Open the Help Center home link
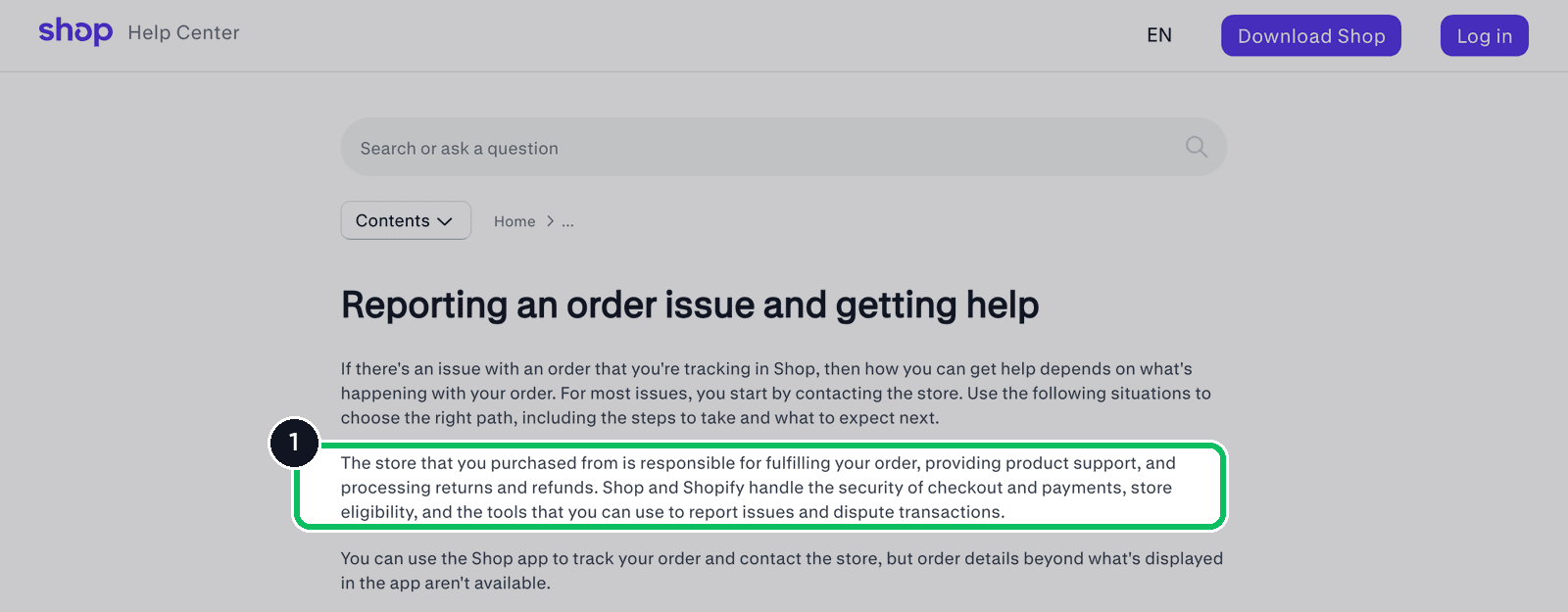The width and height of the screenshot is (1568, 612). pos(183,32)
